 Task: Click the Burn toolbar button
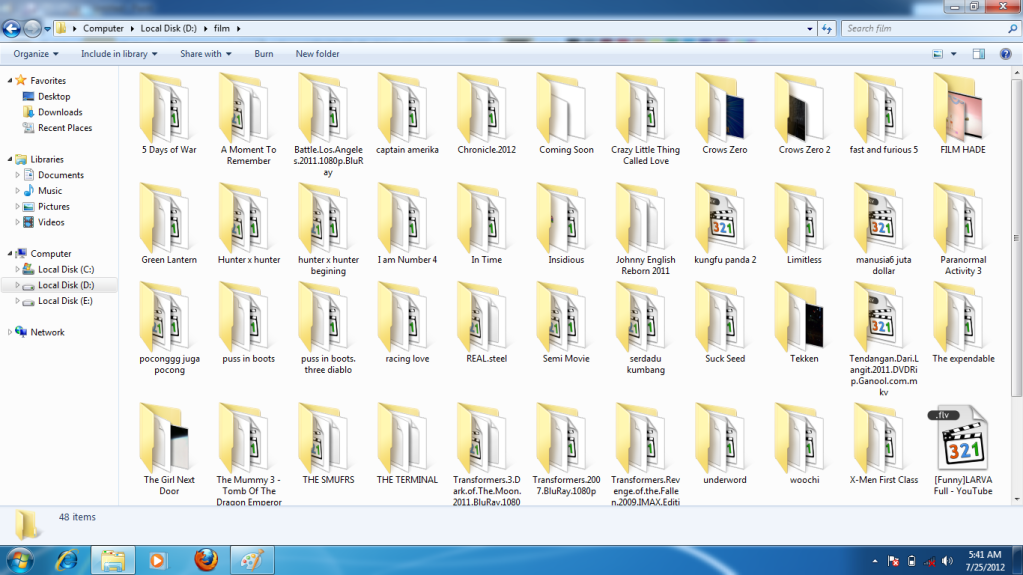pos(264,54)
